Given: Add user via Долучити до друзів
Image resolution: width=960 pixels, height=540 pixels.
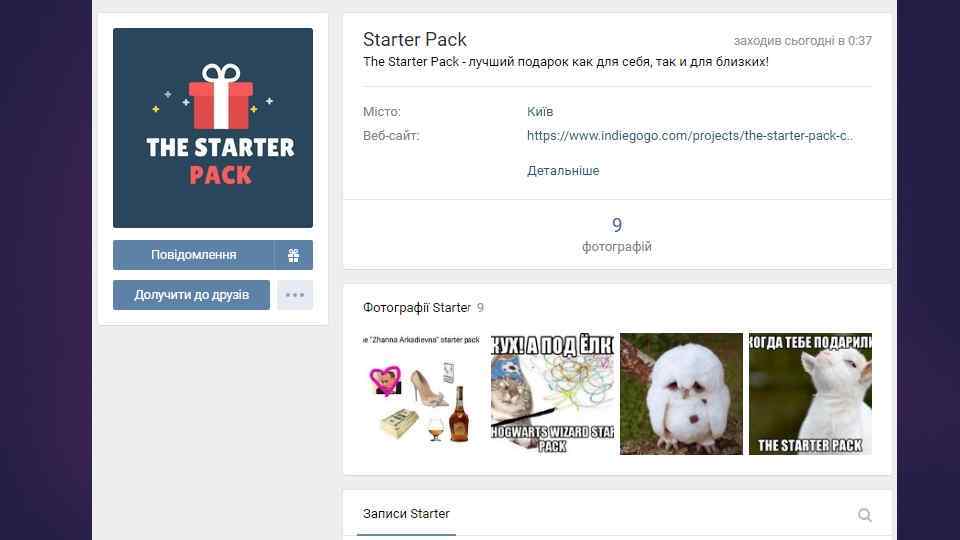Looking at the screenshot, I should coord(191,295).
